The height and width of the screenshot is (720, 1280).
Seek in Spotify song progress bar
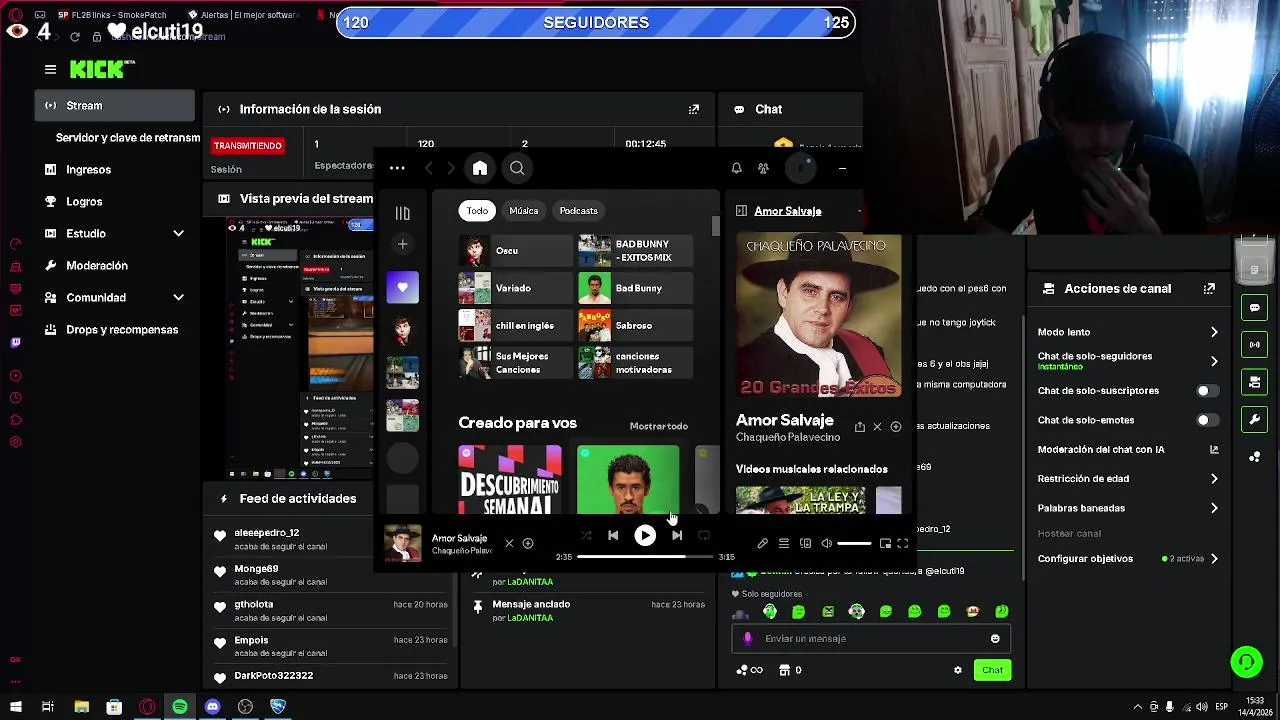tap(645, 557)
